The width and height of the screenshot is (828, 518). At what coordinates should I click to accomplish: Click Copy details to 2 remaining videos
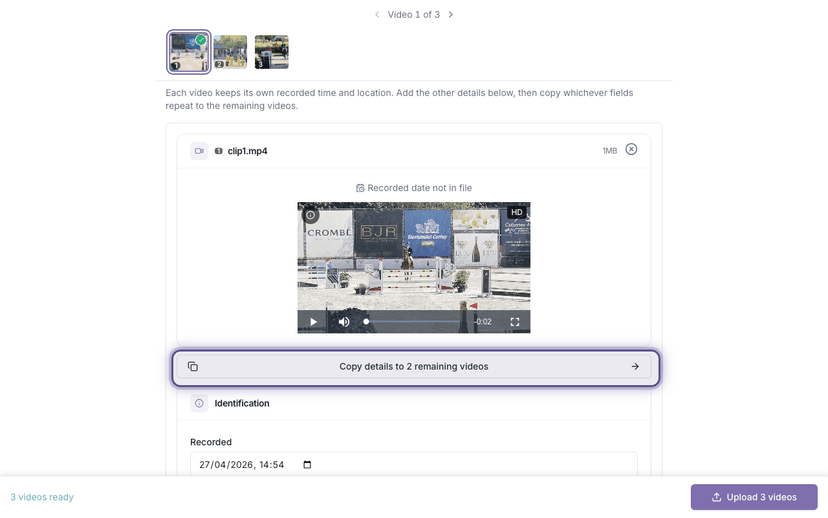(x=413, y=366)
